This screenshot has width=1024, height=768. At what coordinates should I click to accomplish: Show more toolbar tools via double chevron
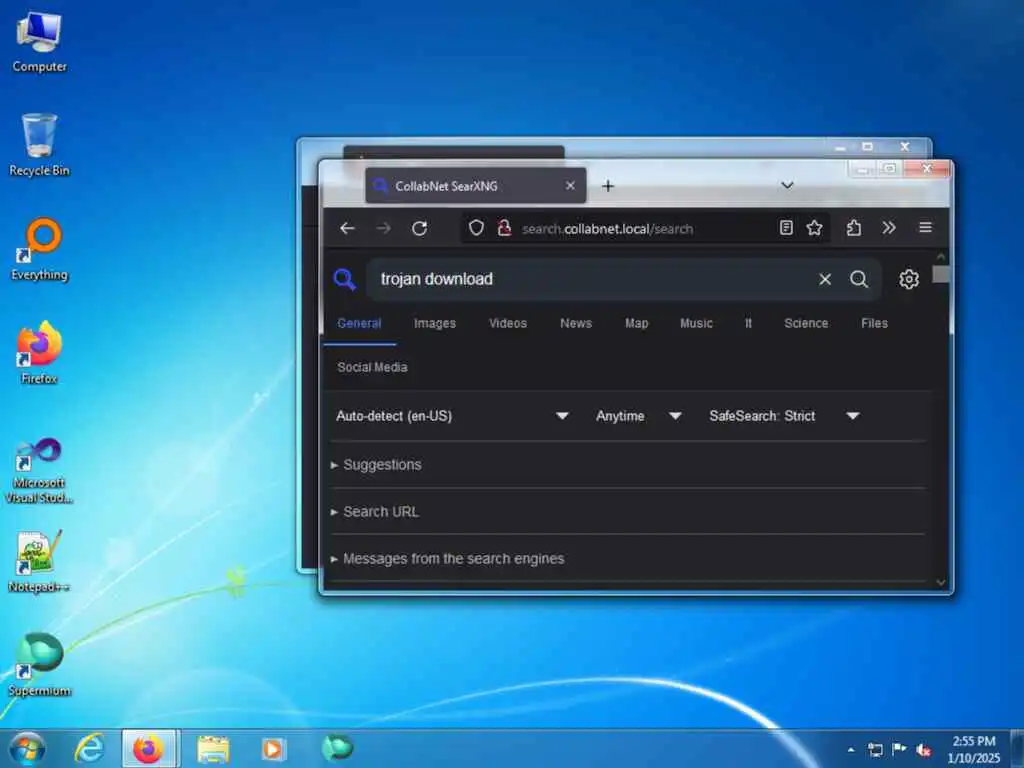point(889,227)
